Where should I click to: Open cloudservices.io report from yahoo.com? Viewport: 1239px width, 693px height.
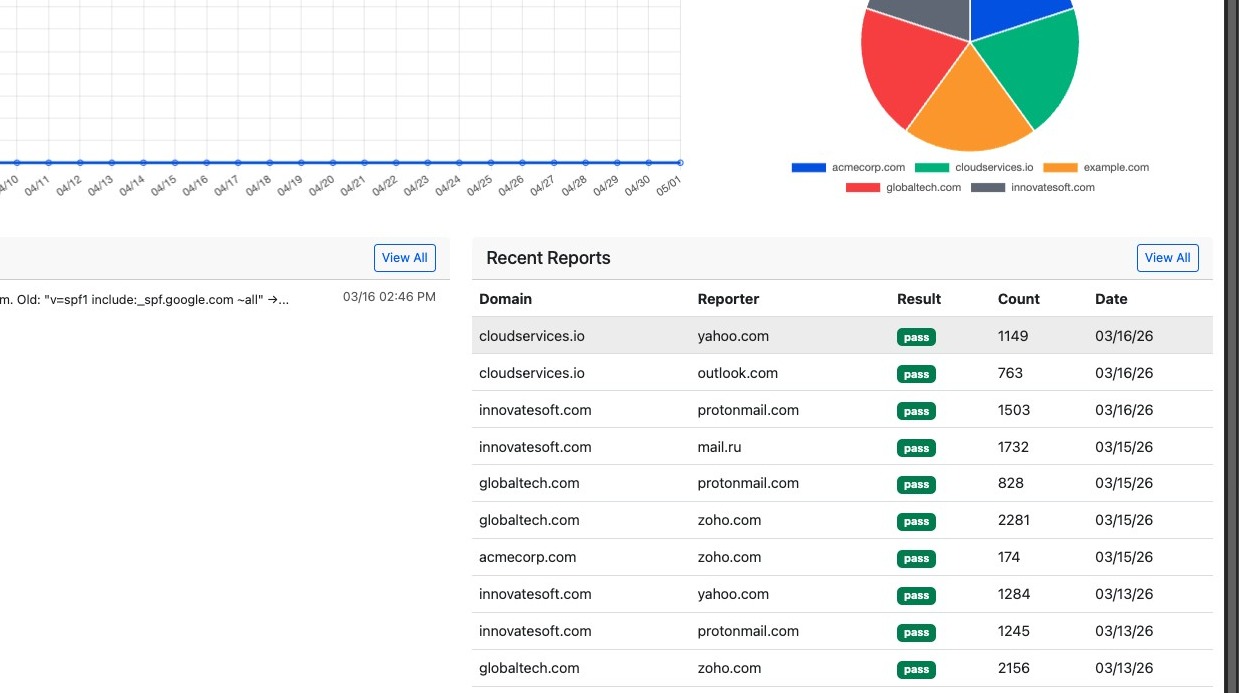click(x=842, y=336)
